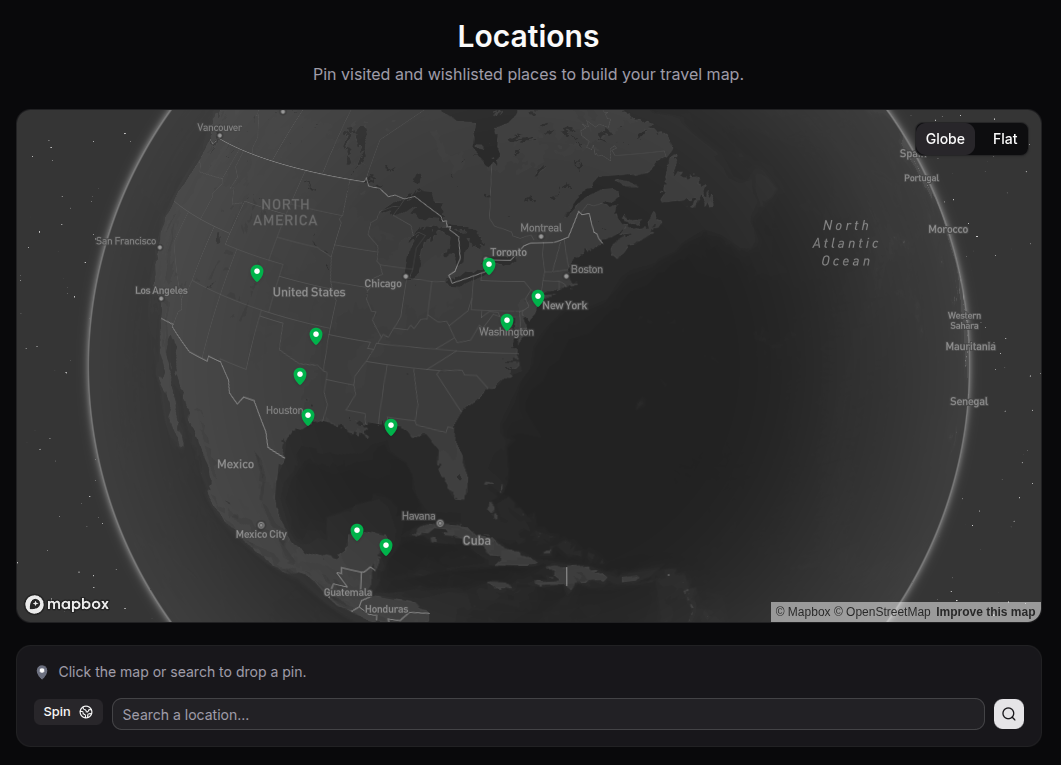This screenshot has width=1061, height=765.
Task: Click the Los Angeles map label
Action: [x=161, y=291]
